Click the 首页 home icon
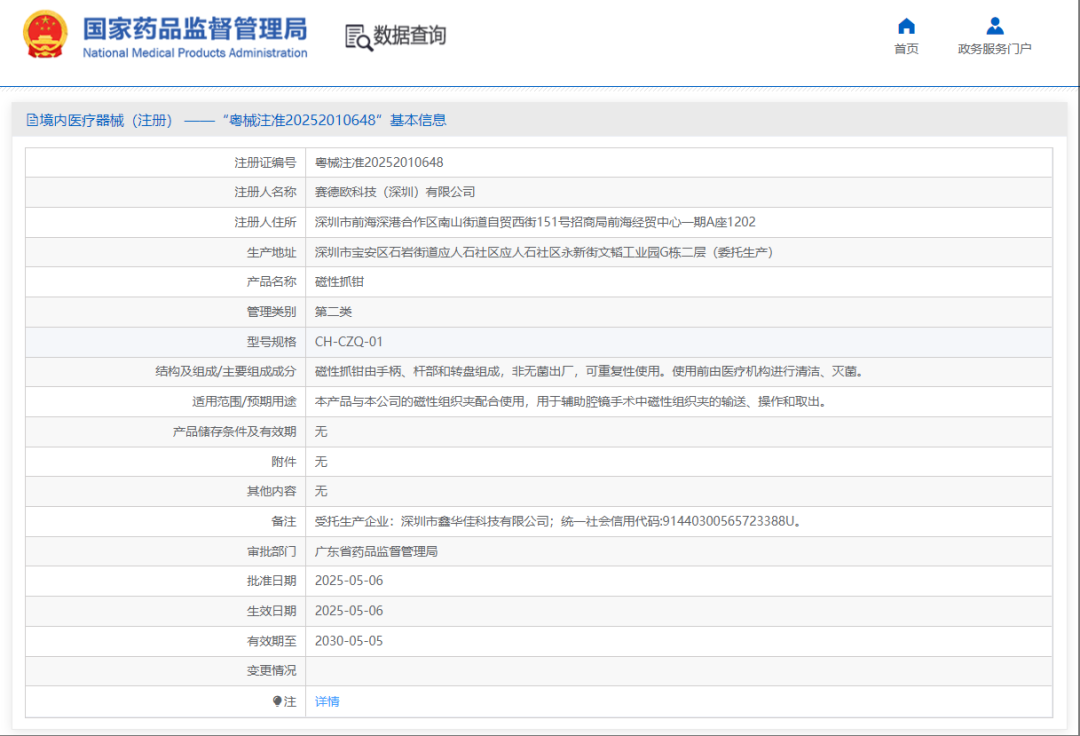 [906, 26]
